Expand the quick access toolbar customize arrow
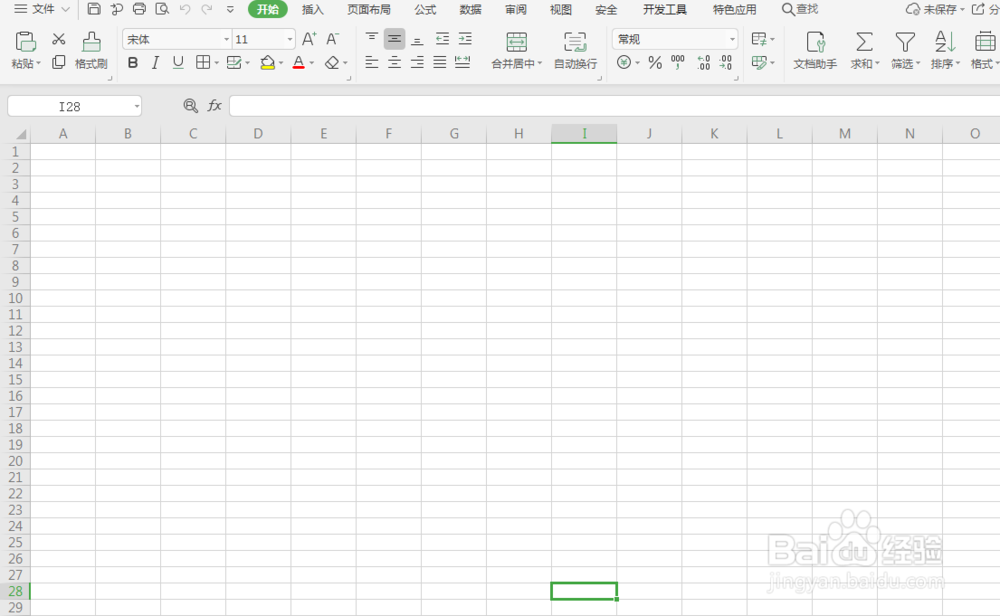1000x616 pixels. (x=230, y=10)
